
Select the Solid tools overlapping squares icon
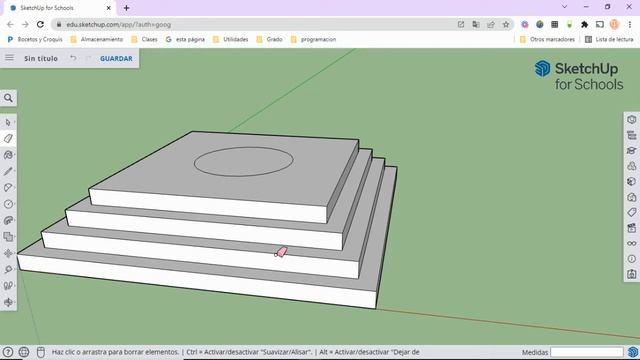coord(8,237)
